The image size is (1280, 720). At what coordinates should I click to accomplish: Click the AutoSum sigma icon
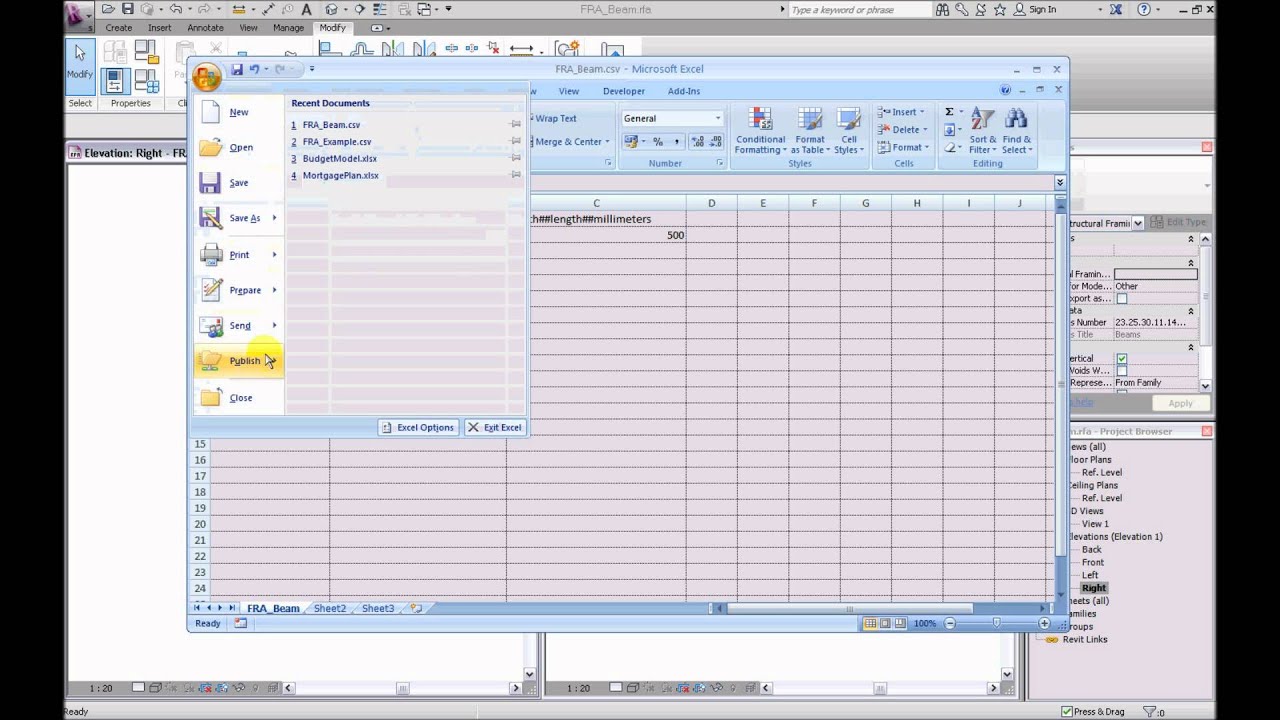(948, 111)
